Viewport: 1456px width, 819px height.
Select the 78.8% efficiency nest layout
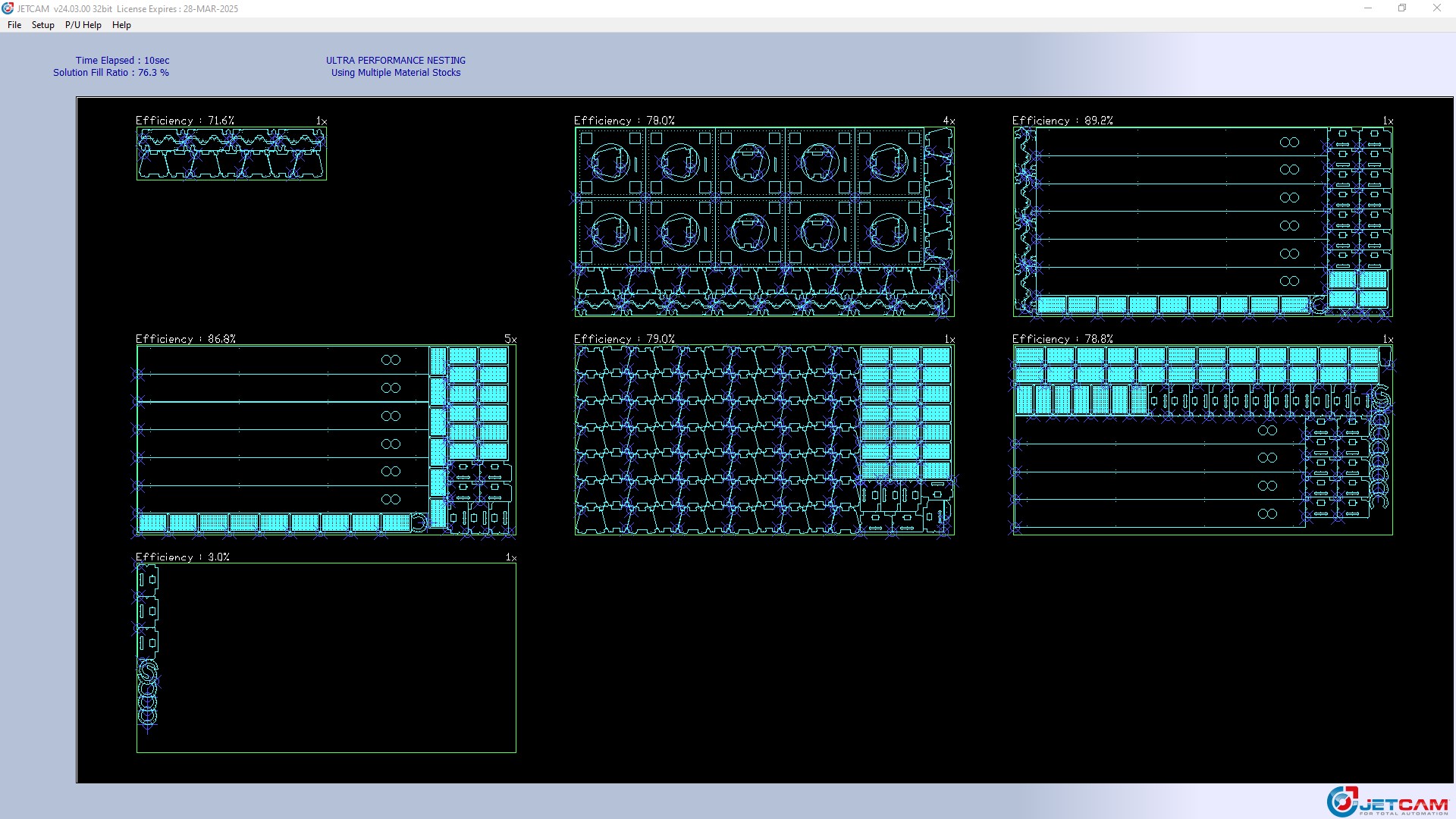1203,440
